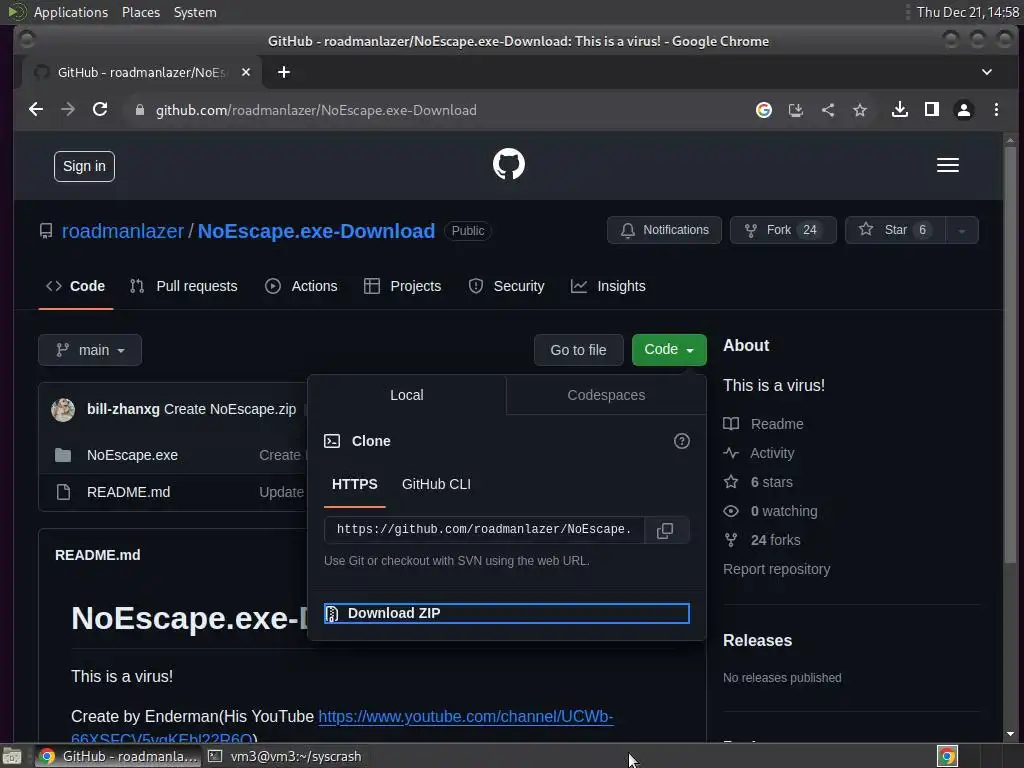Open Chrome three-dot menu
Screen dimensions: 1024x768
coord(996,110)
